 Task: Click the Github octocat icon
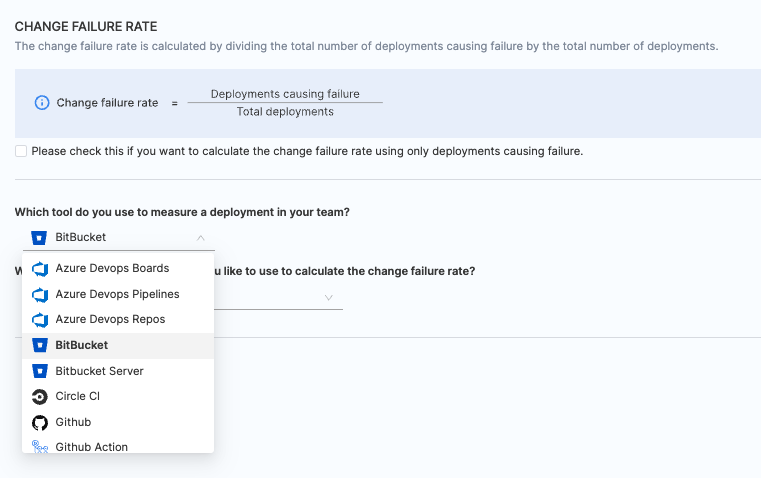pyautogui.click(x=40, y=422)
